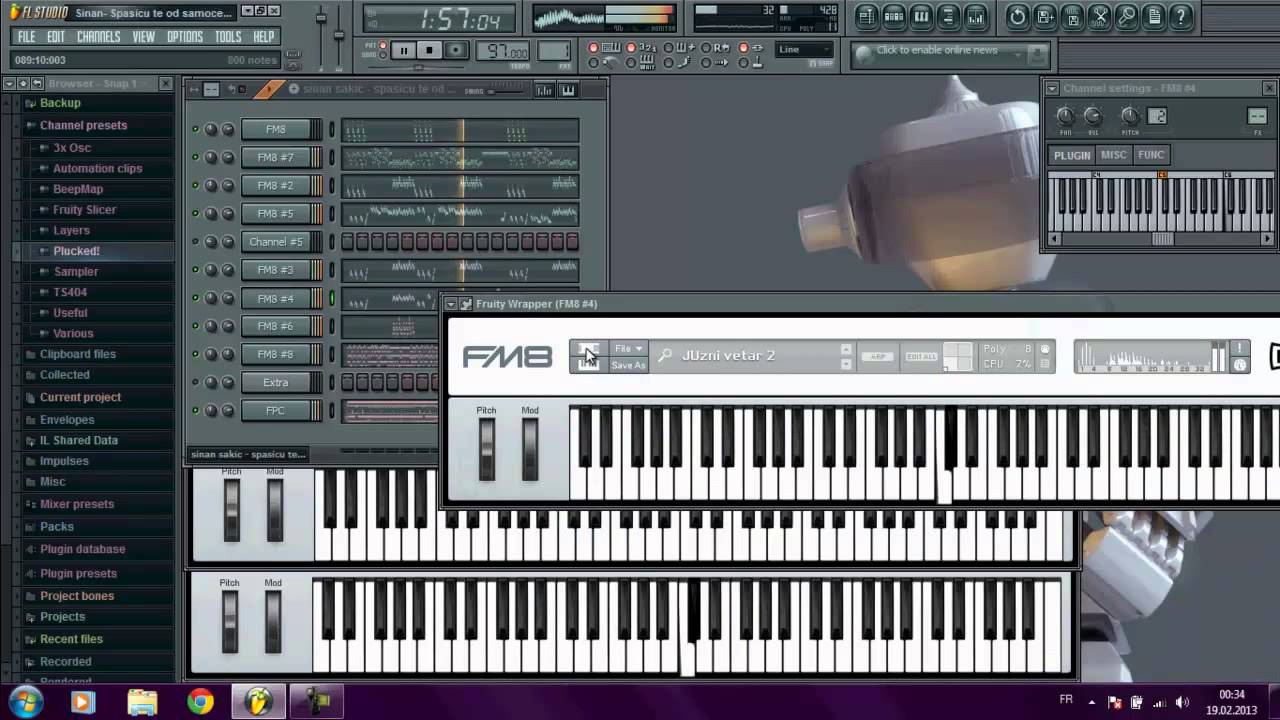
Task: Toggle the FPC channel mute LED
Action: (195, 410)
